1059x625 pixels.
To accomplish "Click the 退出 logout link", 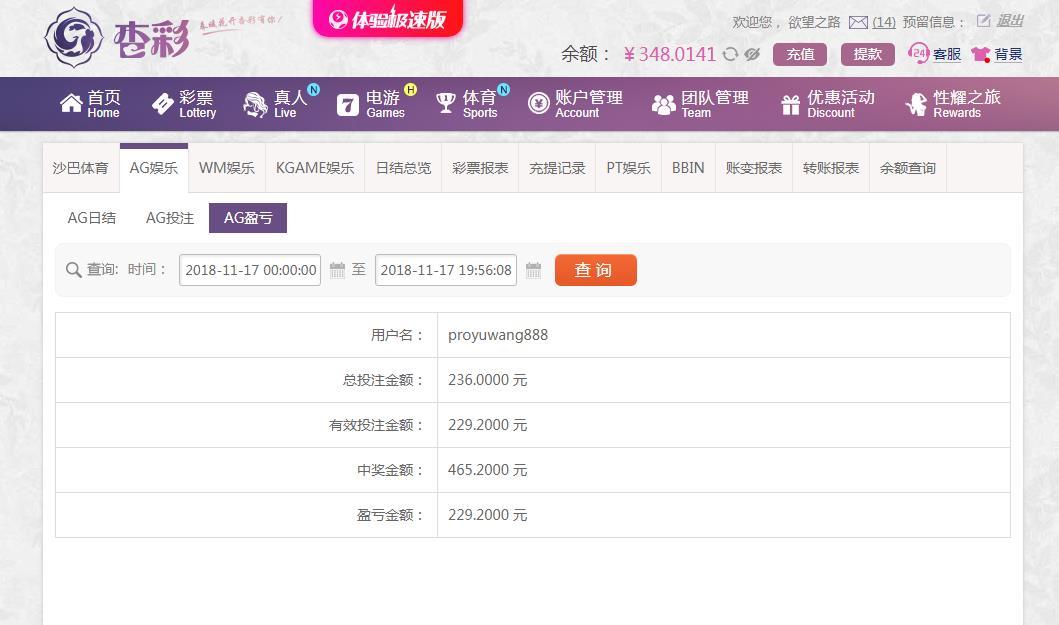I will coord(1010,21).
